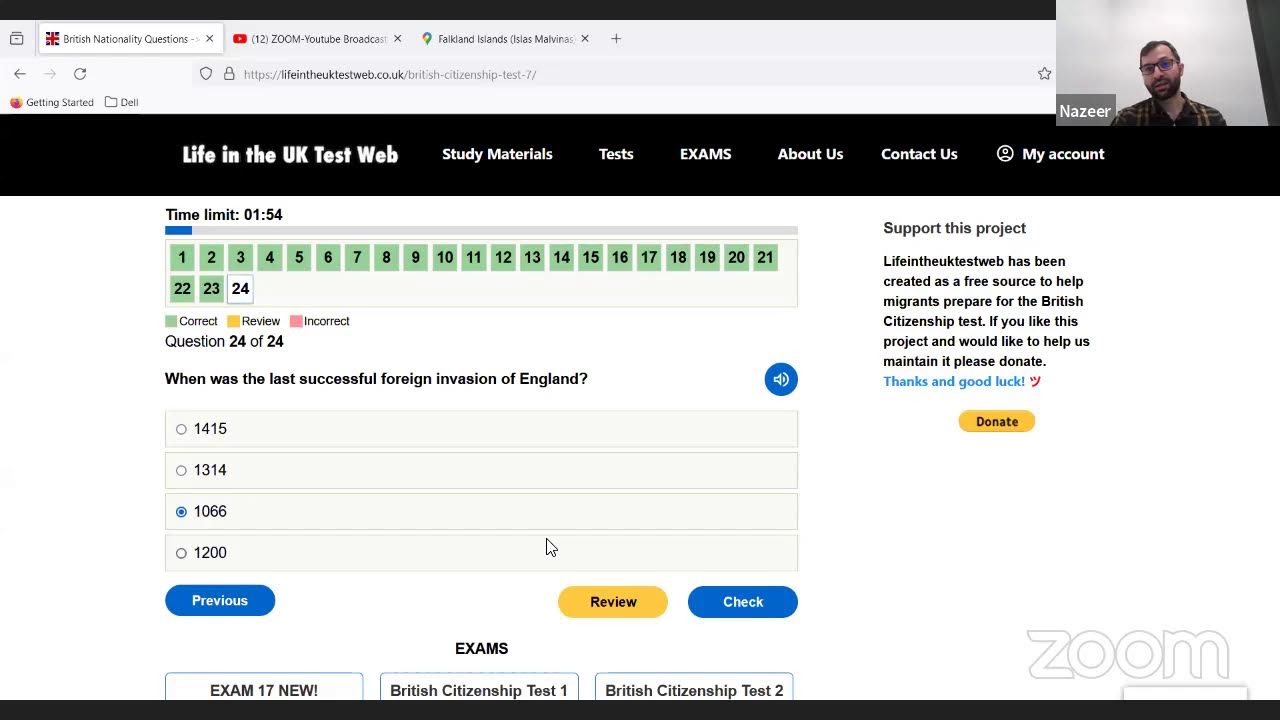The height and width of the screenshot is (720, 1280).
Task: Select the 1314 answer option
Action: 481,470
